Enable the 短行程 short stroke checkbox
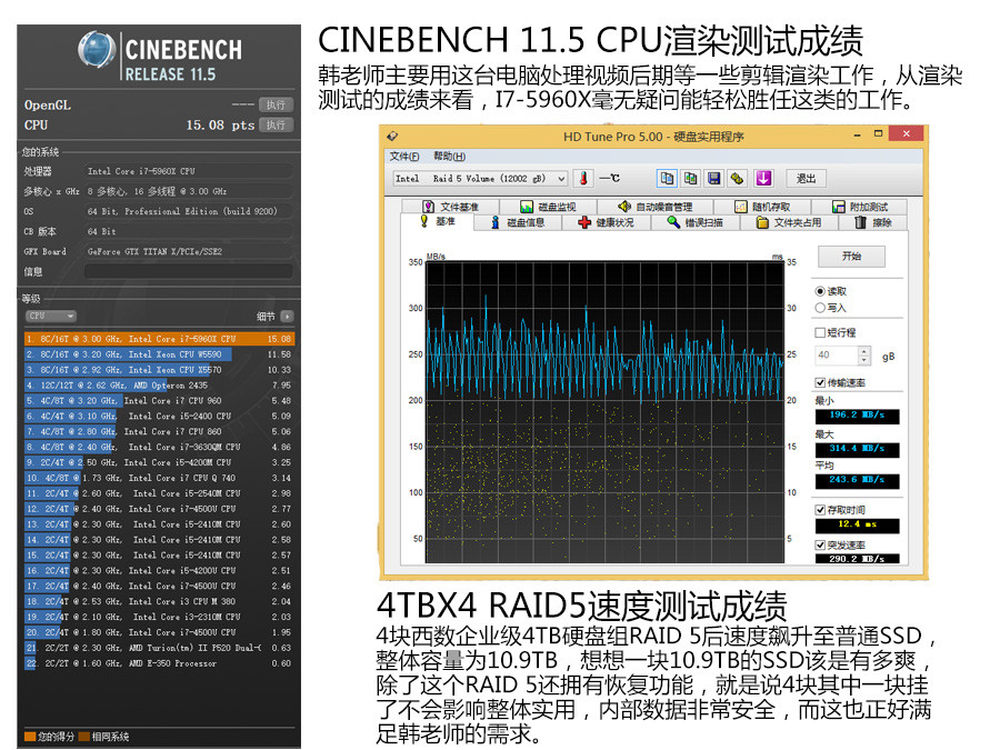The image size is (1000, 750). pyautogui.click(x=820, y=332)
